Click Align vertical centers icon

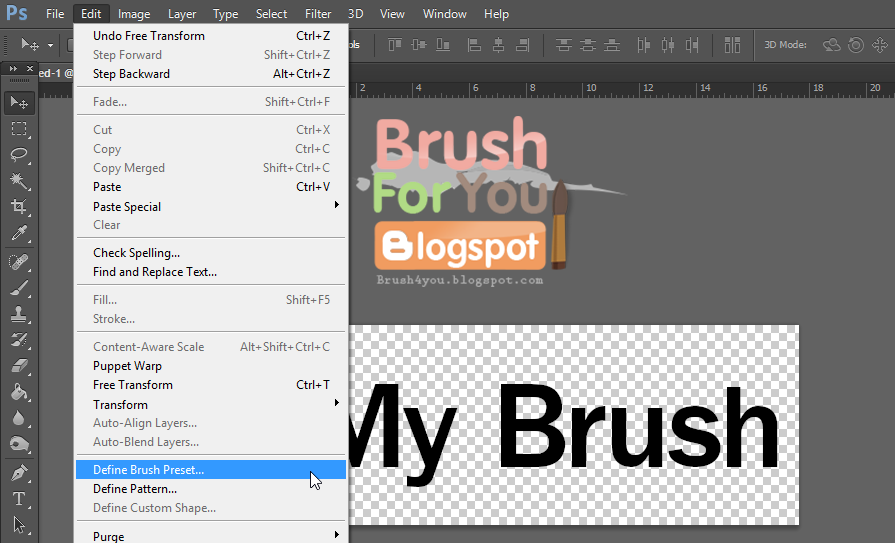pyautogui.click(x=418, y=45)
